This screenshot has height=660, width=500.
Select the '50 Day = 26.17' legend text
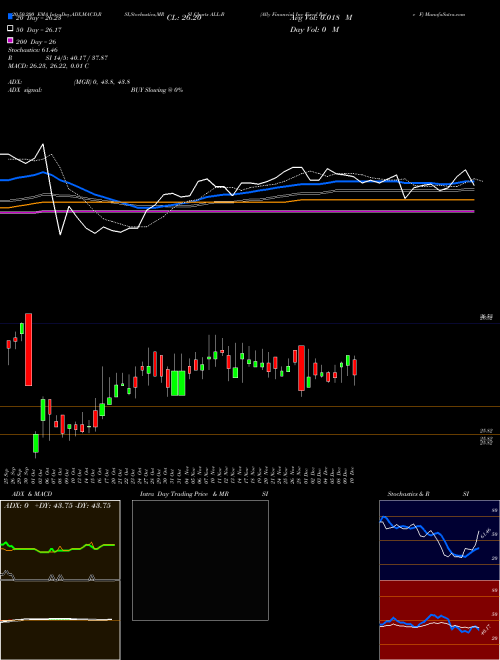click(38, 30)
